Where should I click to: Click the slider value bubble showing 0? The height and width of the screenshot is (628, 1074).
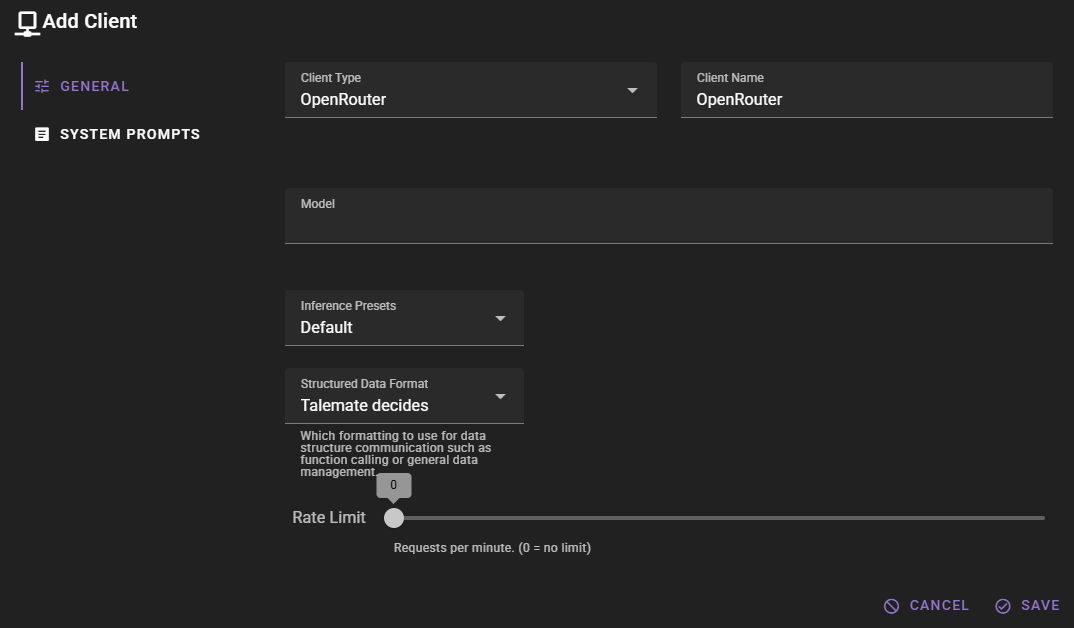394,485
